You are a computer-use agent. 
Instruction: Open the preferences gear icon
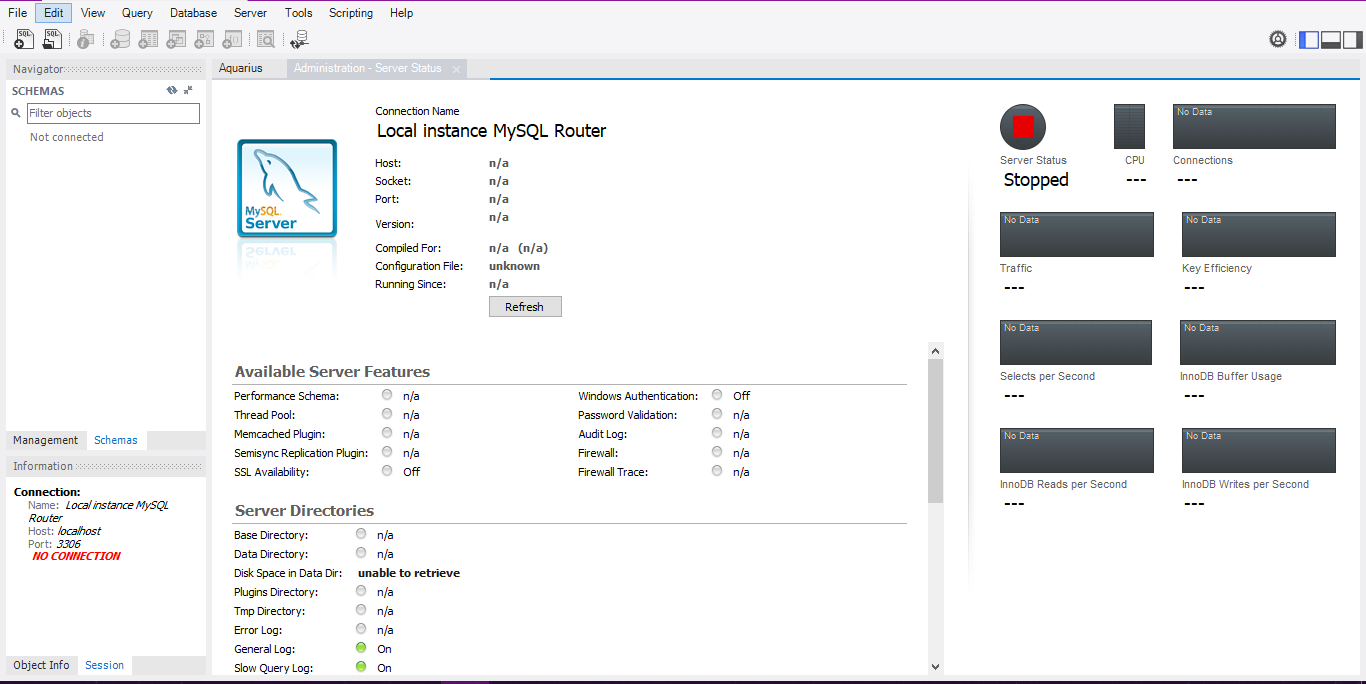(x=1278, y=39)
